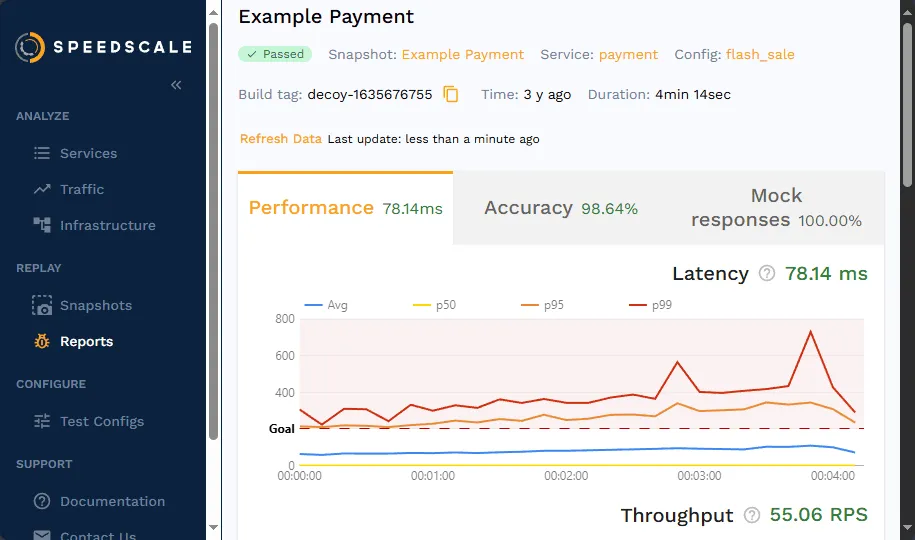Click the Example Payment page title

point(326,16)
